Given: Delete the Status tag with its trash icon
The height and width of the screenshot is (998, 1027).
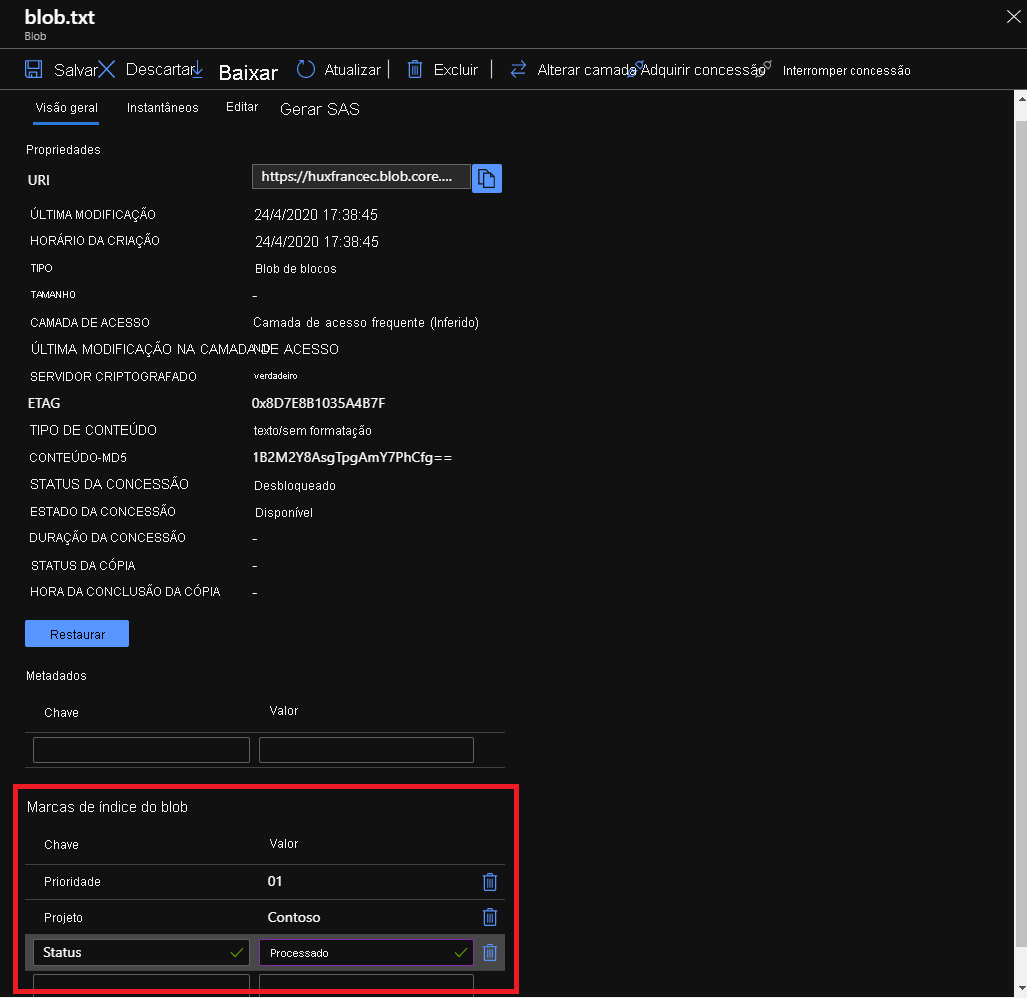Looking at the screenshot, I should (489, 952).
